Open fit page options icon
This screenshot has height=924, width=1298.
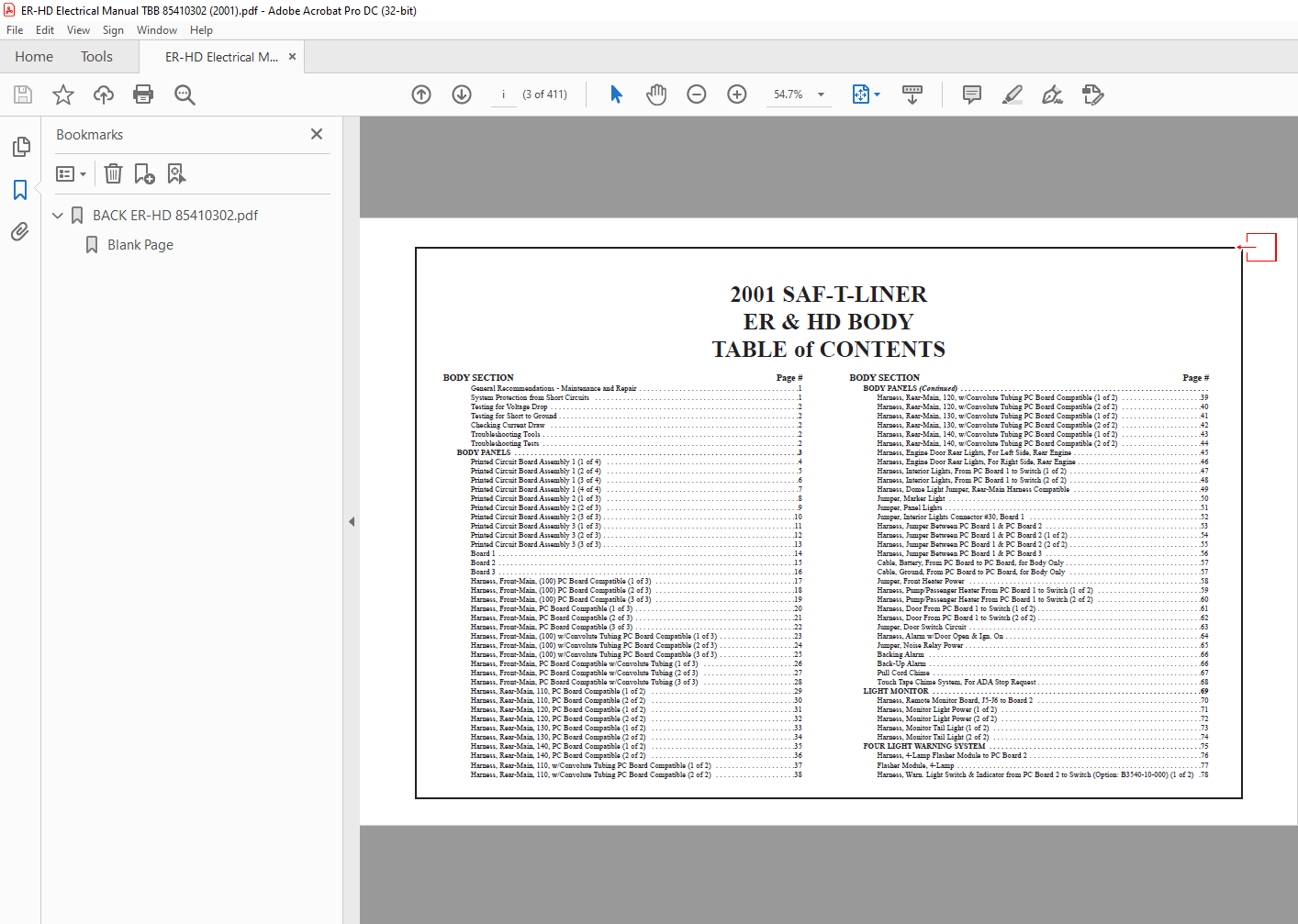(866, 95)
